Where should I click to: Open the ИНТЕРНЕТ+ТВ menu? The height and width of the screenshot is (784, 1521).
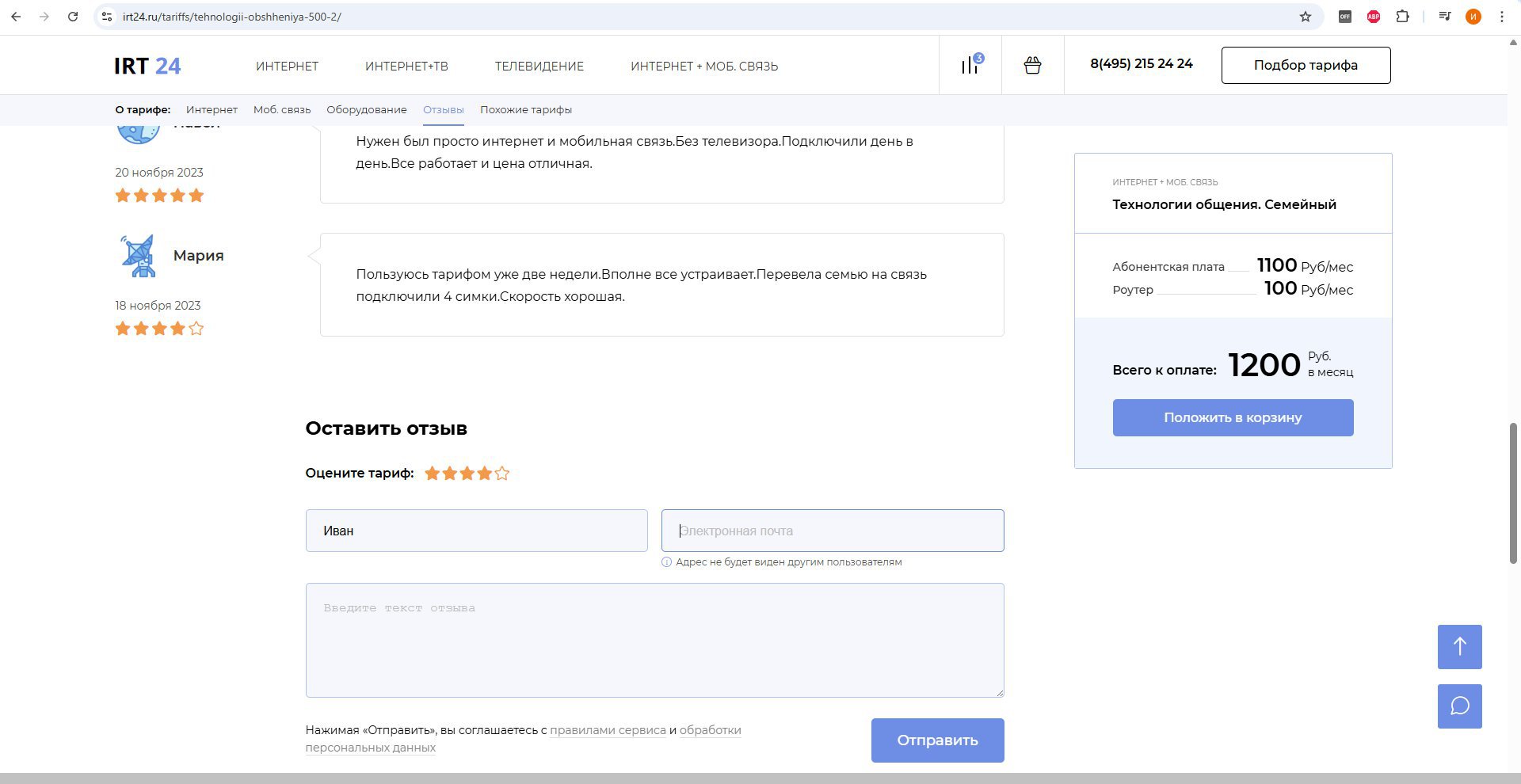[x=406, y=67]
